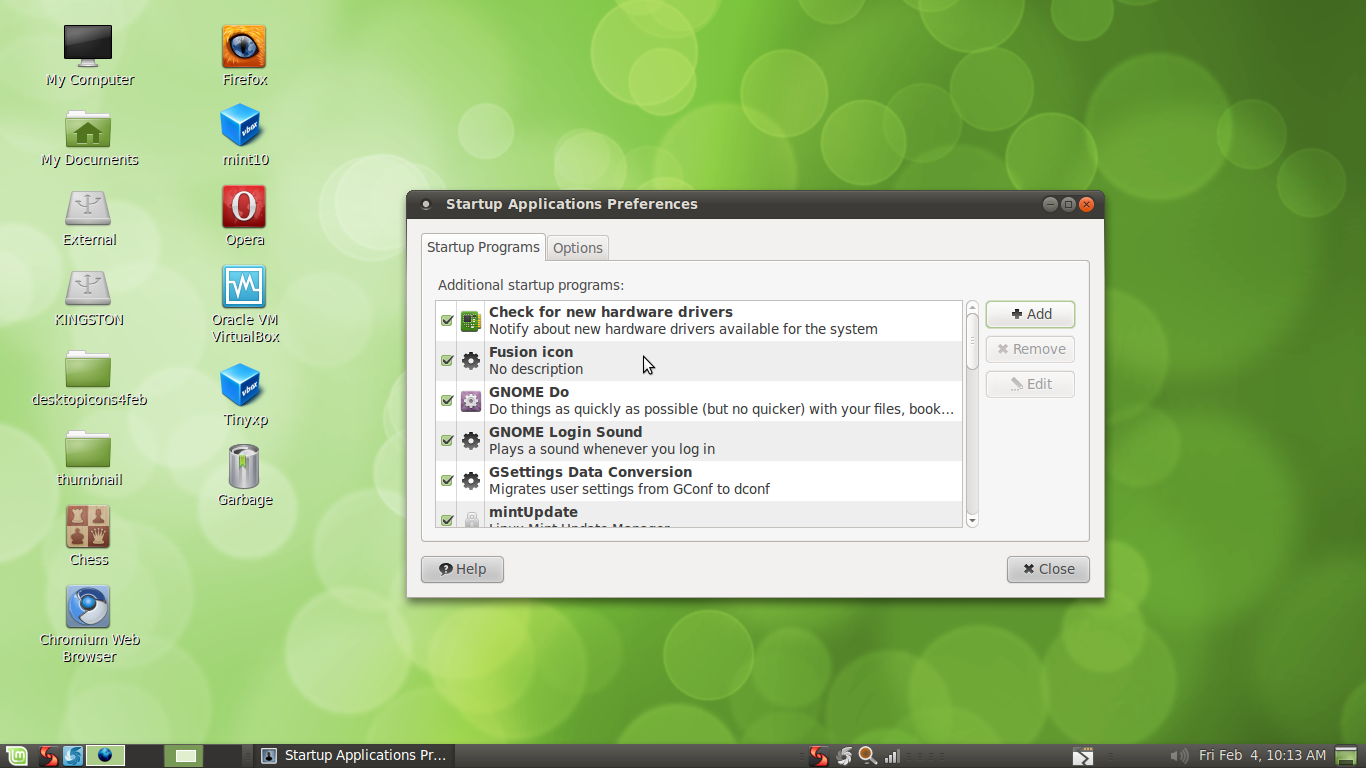1366x768 pixels.
Task: Uncheck Check for new hardware drivers
Action: click(x=446, y=320)
